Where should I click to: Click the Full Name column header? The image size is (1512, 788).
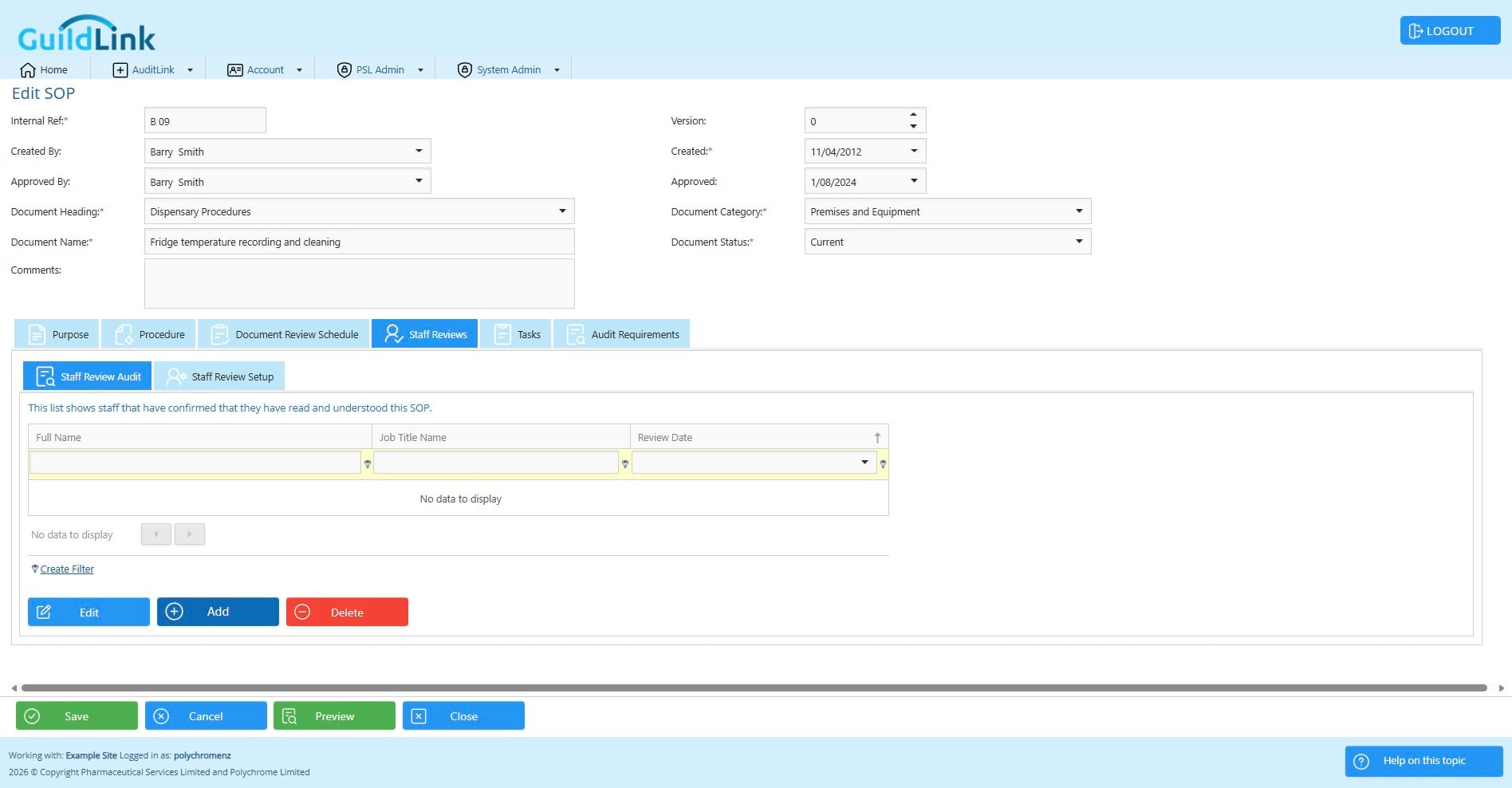[200, 437]
